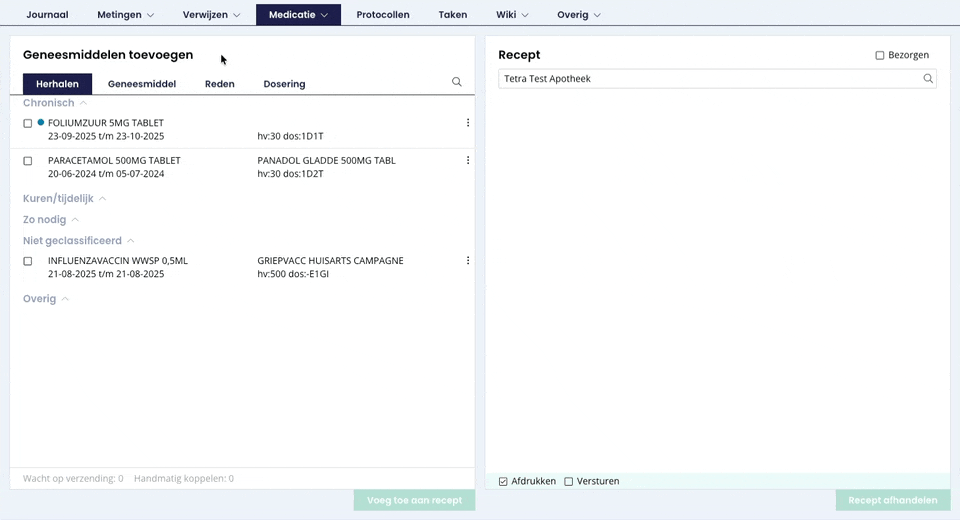The width and height of the screenshot is (960, 520).
Task: Click search icon in Geneesmiddelen toevoegen panel
Action: 457,83
